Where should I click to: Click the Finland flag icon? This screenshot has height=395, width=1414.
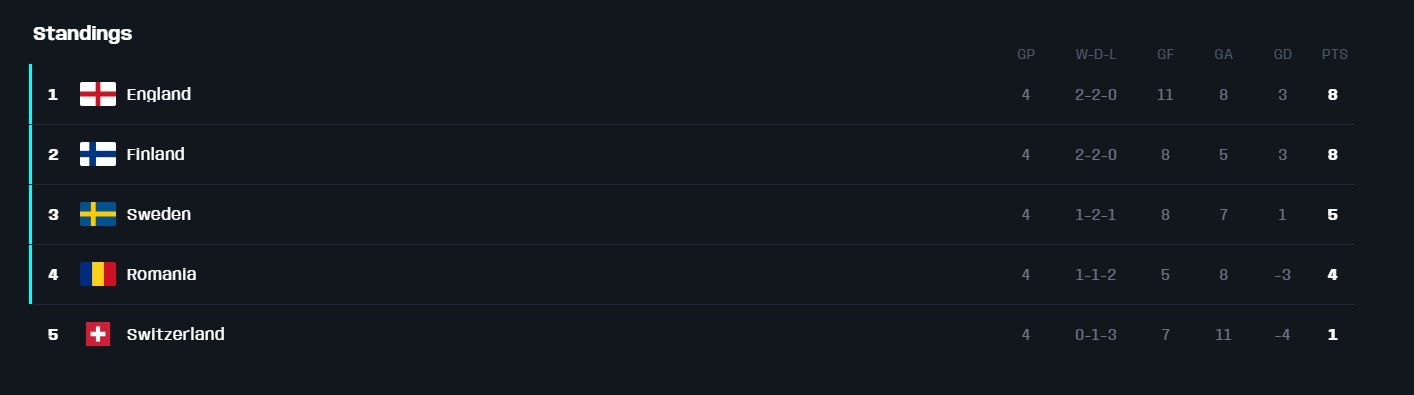[x=98, y=154]
